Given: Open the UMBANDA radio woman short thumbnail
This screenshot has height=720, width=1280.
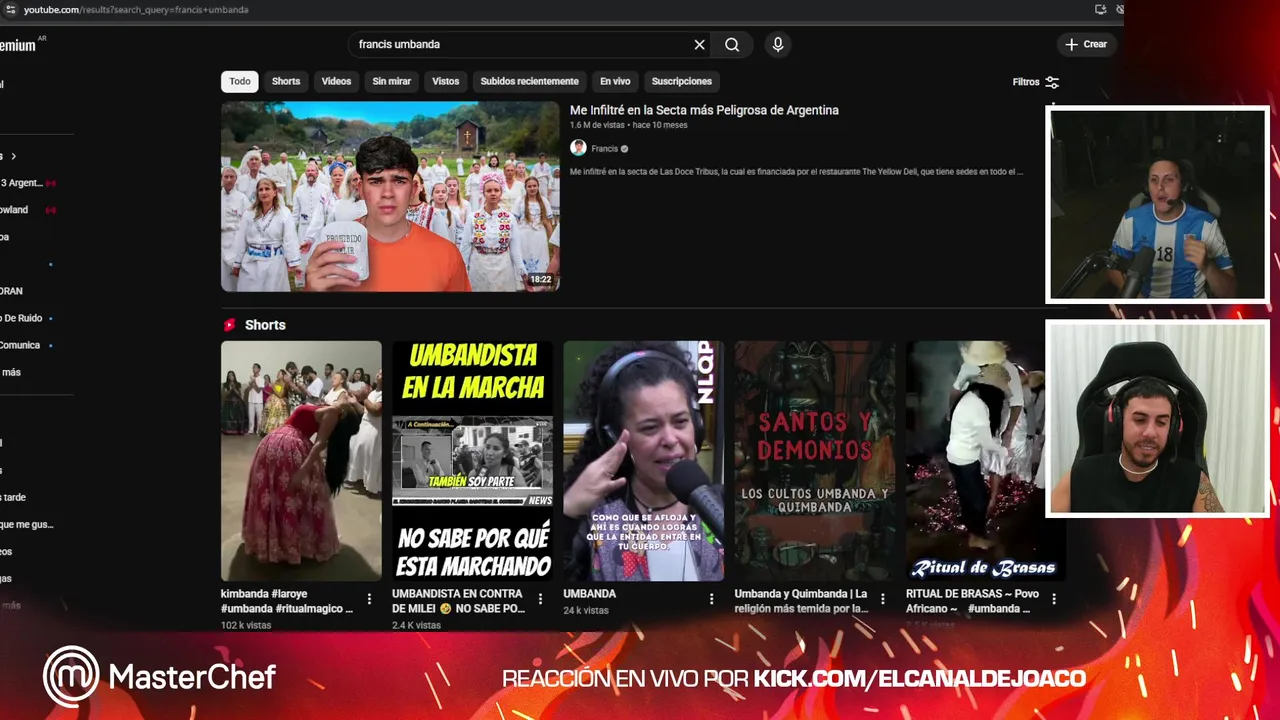Looking at the screenshot, I should (x=643, y=461).
